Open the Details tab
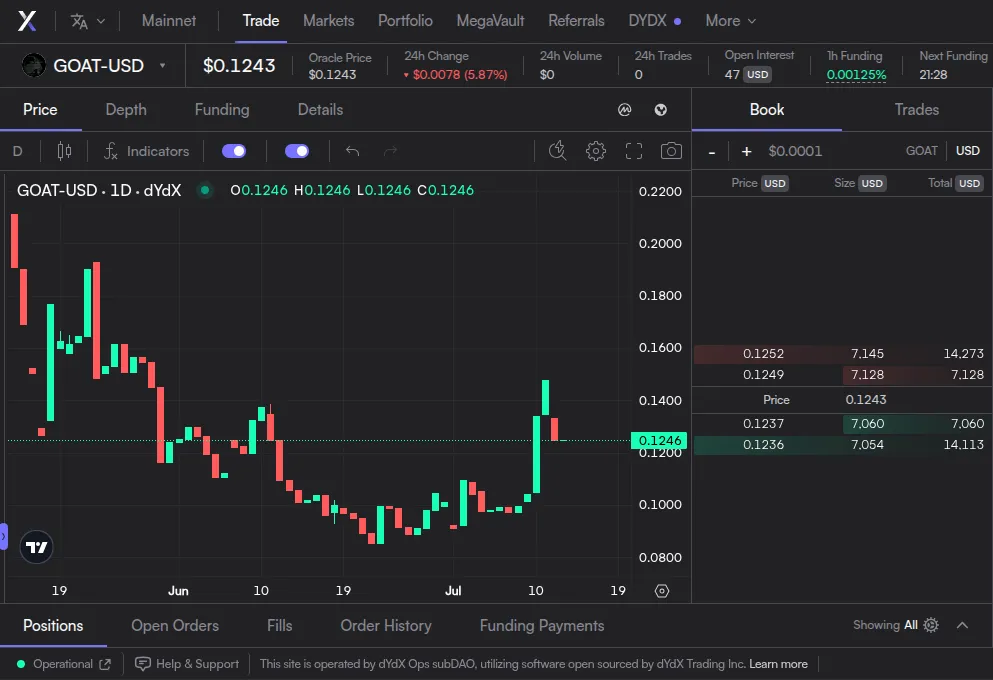 pos(320,110)
